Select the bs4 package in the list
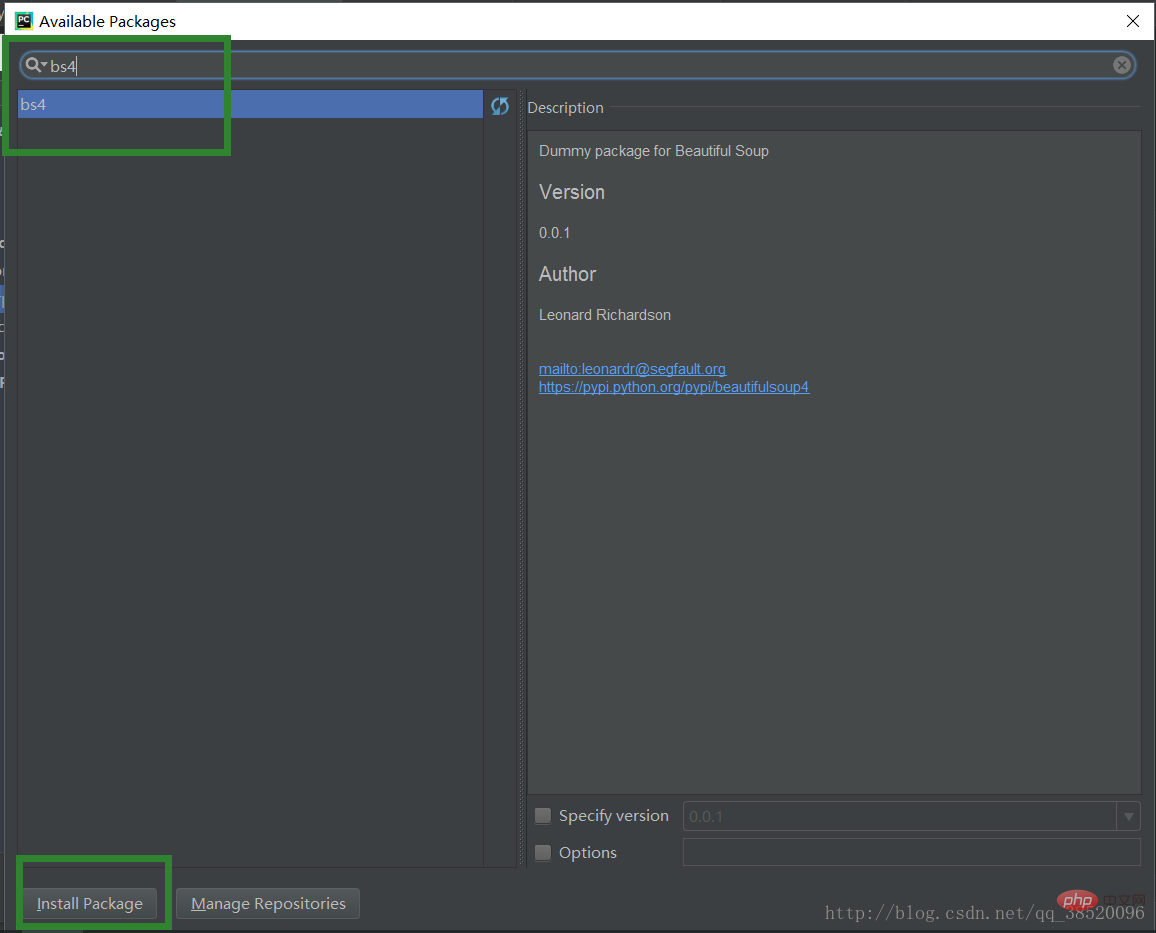 tap(250, 105)
